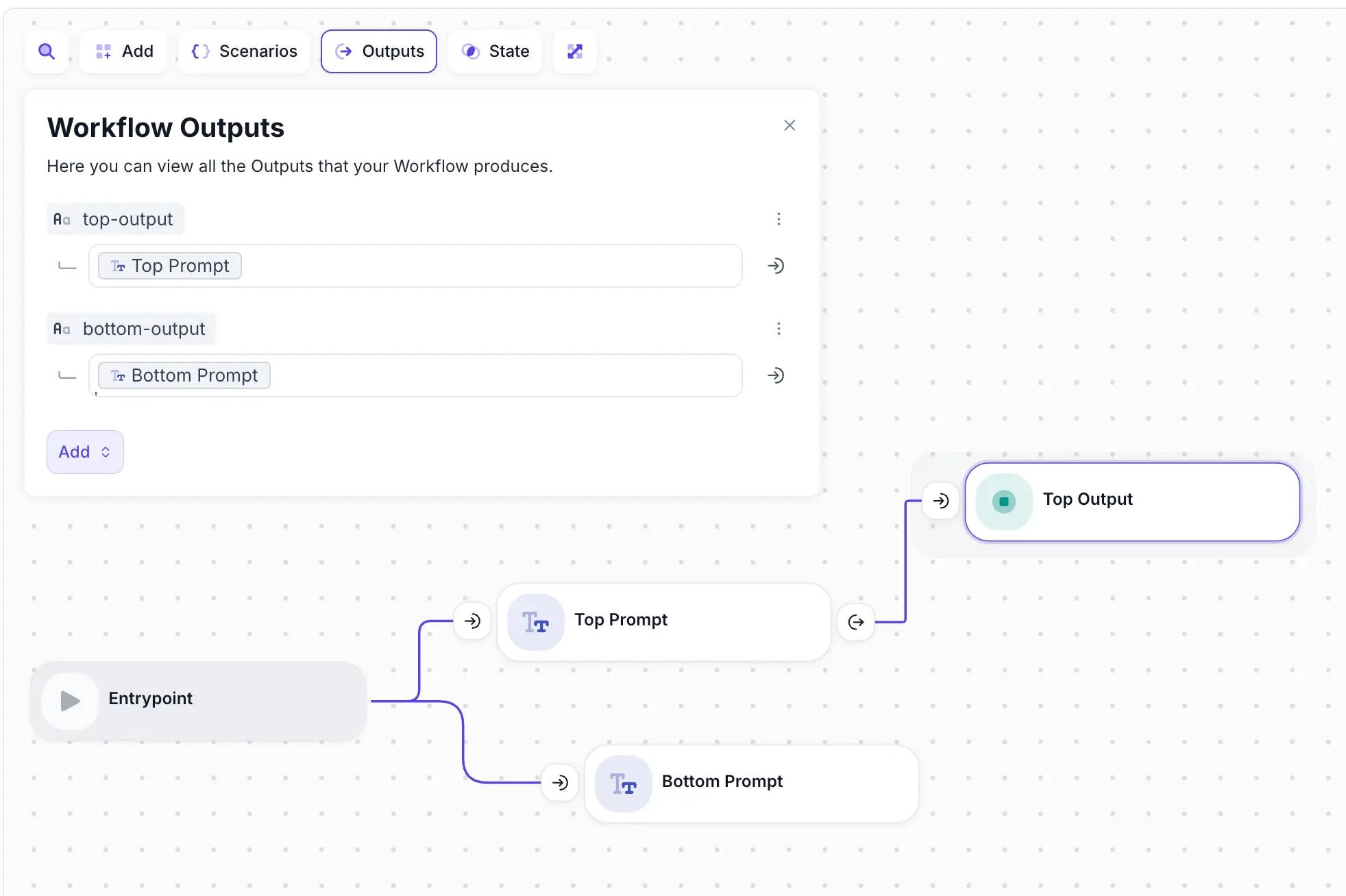Jump to top-output node arrow icon
Screen dimensions: 1346x896
[x=776, y=266]
